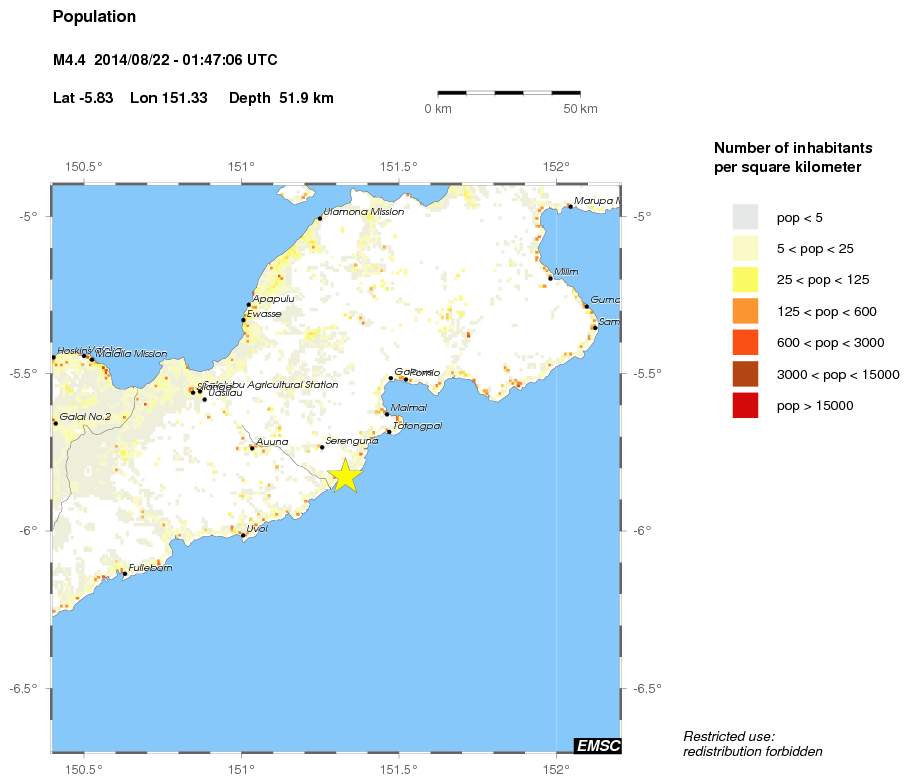Click the gray 'pop < 5' legend swatch
Screen dimensions: 910x784
[745, 217]
